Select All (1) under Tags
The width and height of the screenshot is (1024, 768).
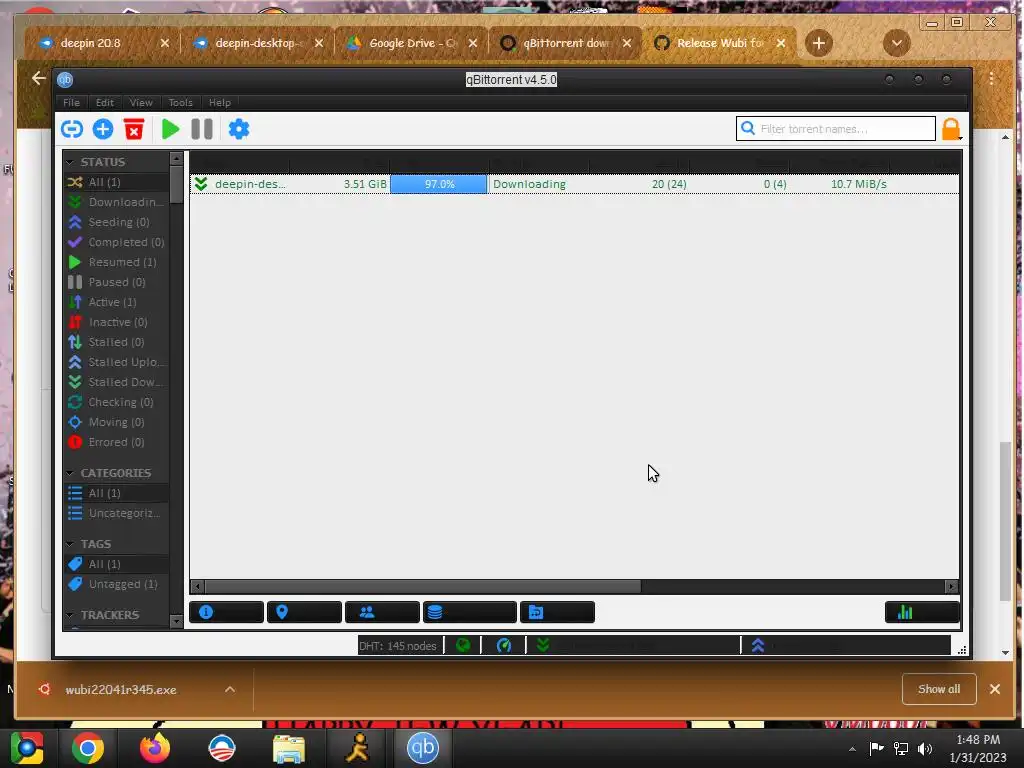[116, 564]
